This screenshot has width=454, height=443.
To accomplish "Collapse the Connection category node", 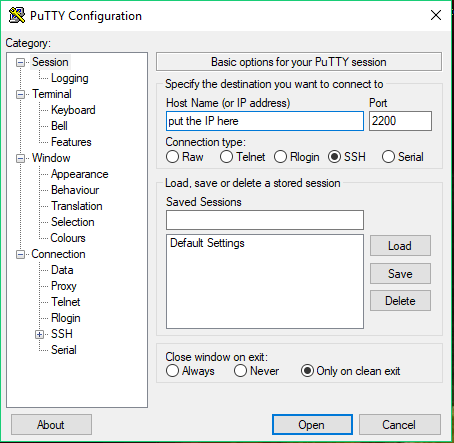I will click(20, 255).
